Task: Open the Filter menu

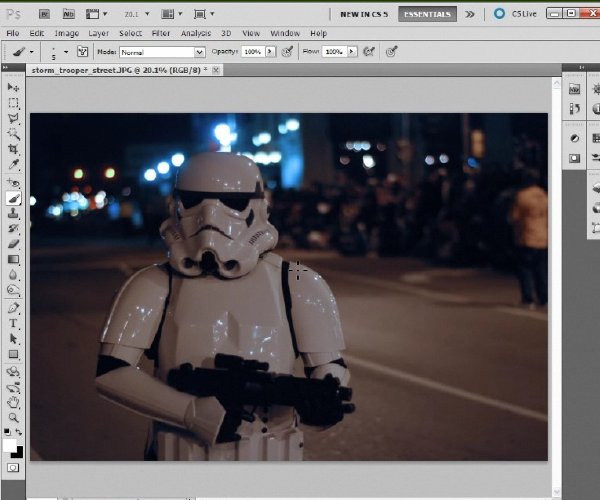Action: [161, 33]
